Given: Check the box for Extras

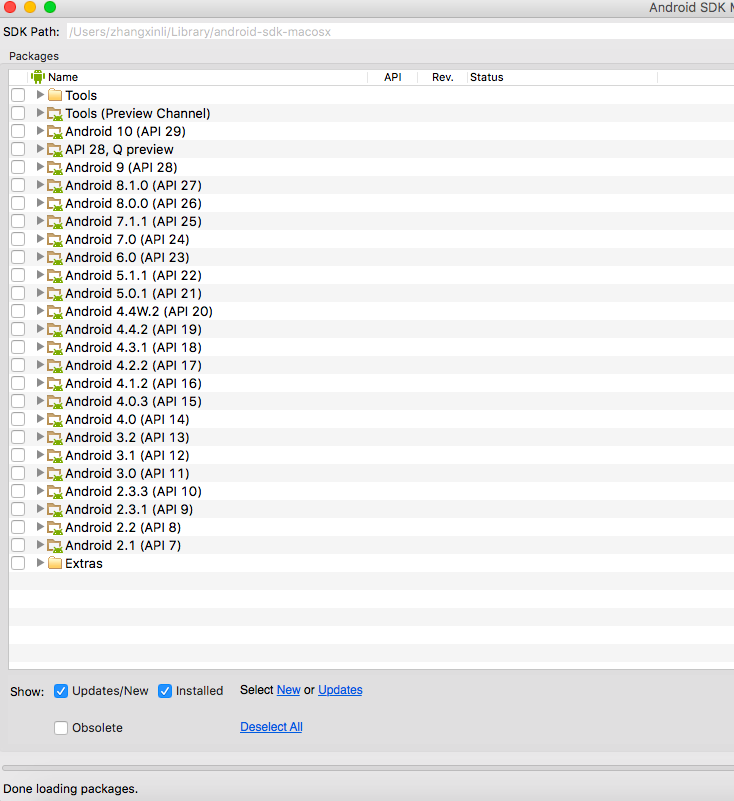Looking at the screenshot, I should point(18,563).
